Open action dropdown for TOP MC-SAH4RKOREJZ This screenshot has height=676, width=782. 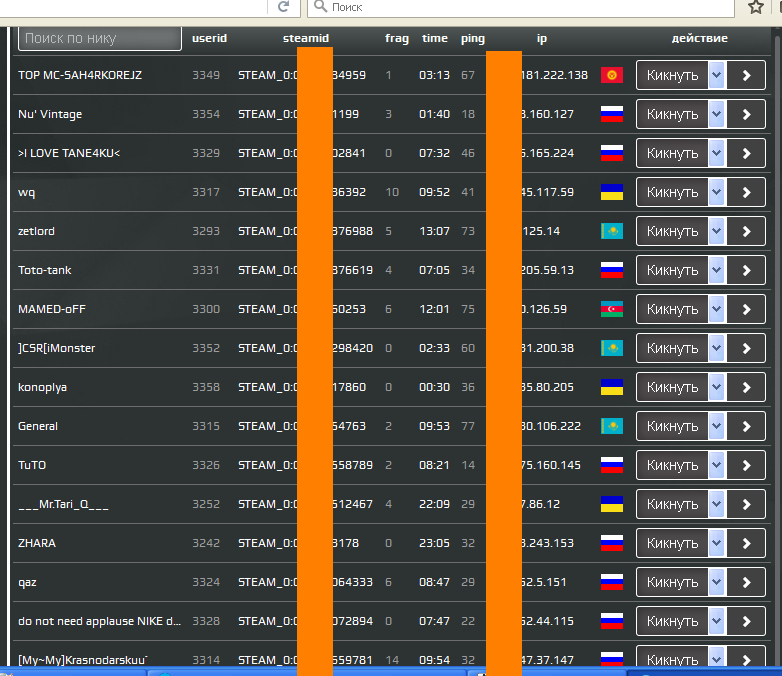[x=717, y=75]
